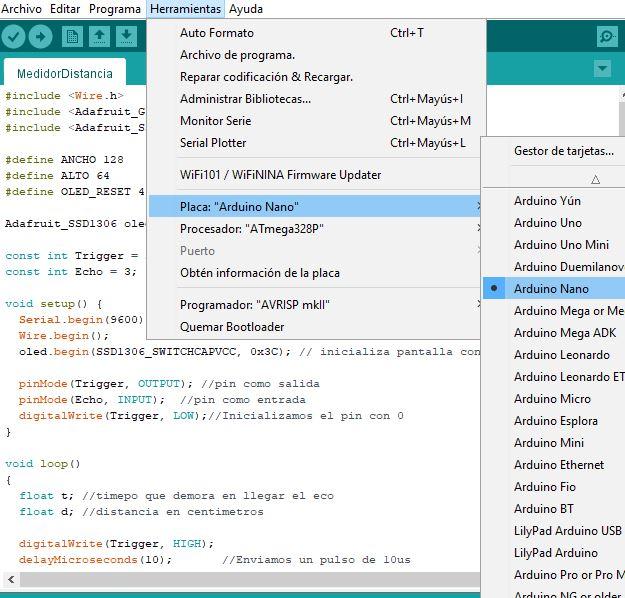
Task: Select the MedidorDistancia sketch tab
Action: coord(65,73)
